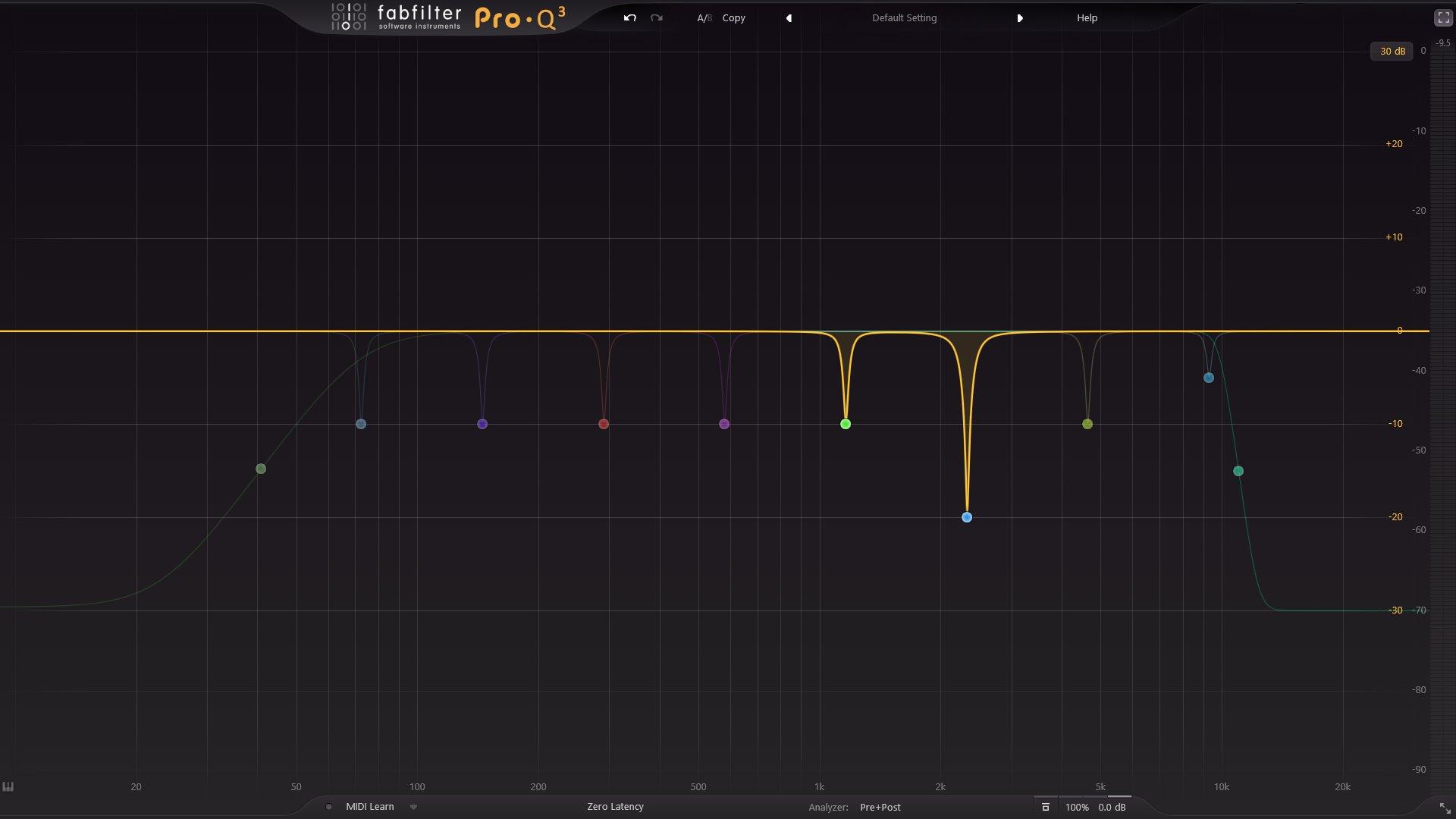This screenshot has height=819, width=1456.
Task: Open the 30 dB display range dropdown
Action: pos(1392,52)
